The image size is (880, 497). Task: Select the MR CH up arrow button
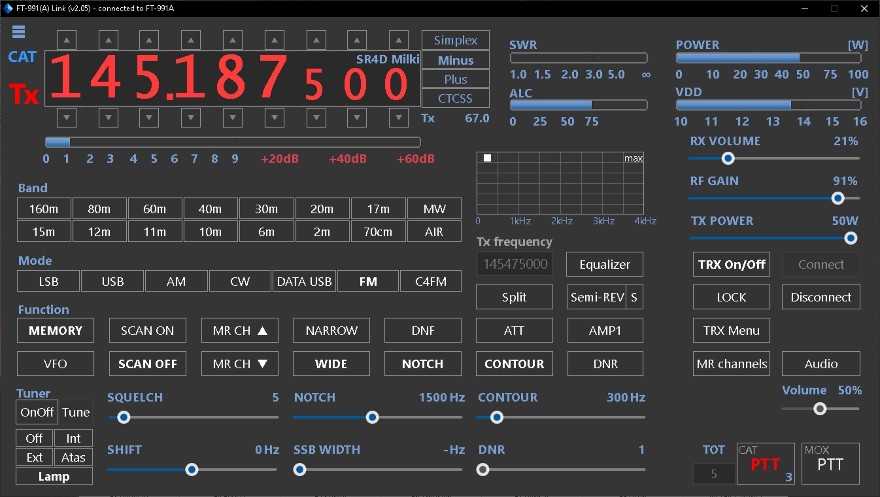(240, 330)
